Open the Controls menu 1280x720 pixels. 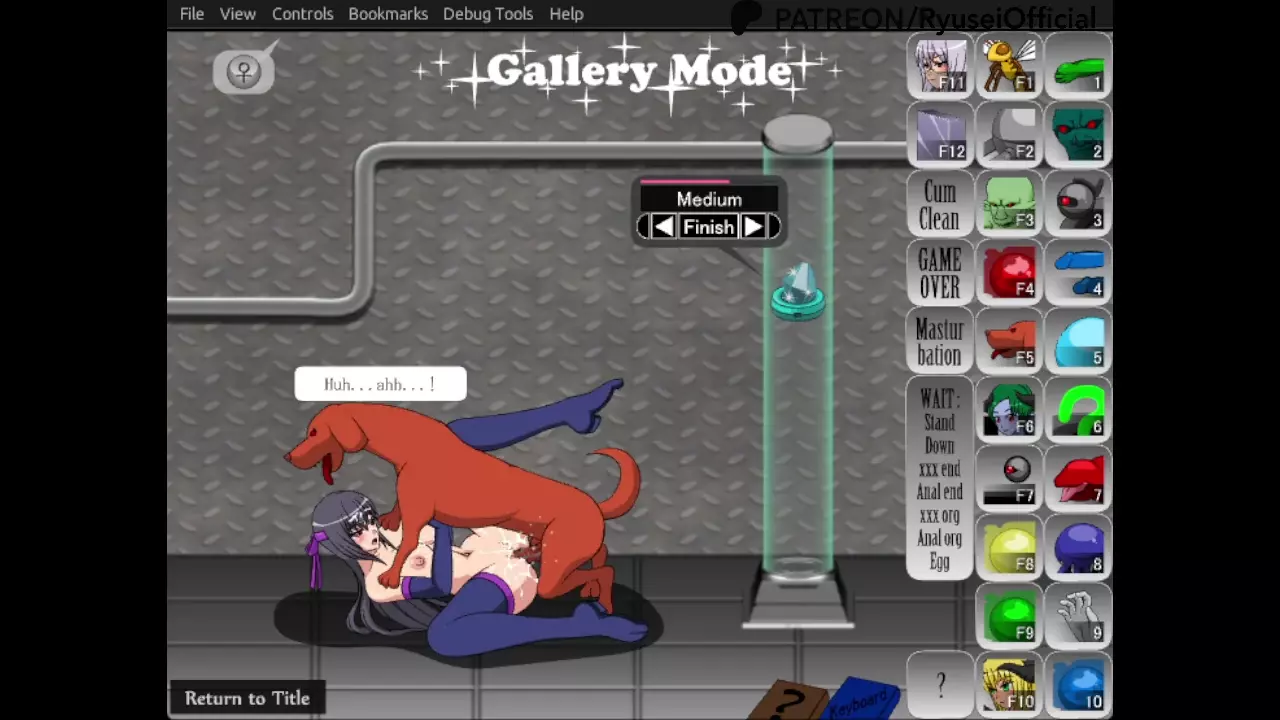tap(302, 14)
